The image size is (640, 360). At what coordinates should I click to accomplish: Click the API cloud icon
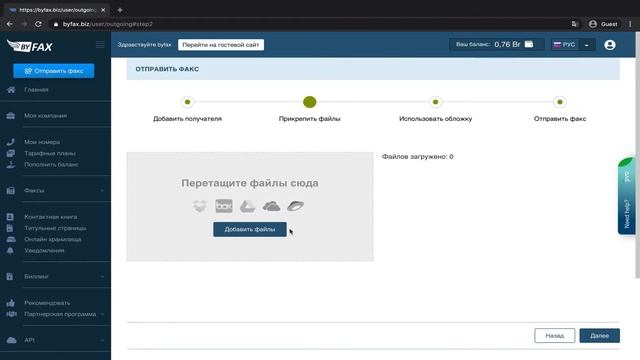(11, 340)
